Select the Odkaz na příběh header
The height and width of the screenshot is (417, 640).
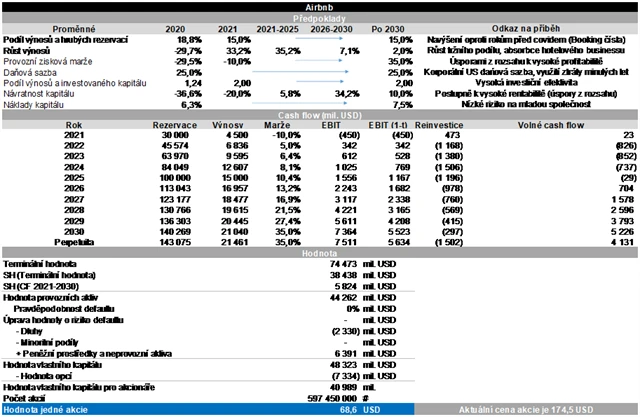526,29
